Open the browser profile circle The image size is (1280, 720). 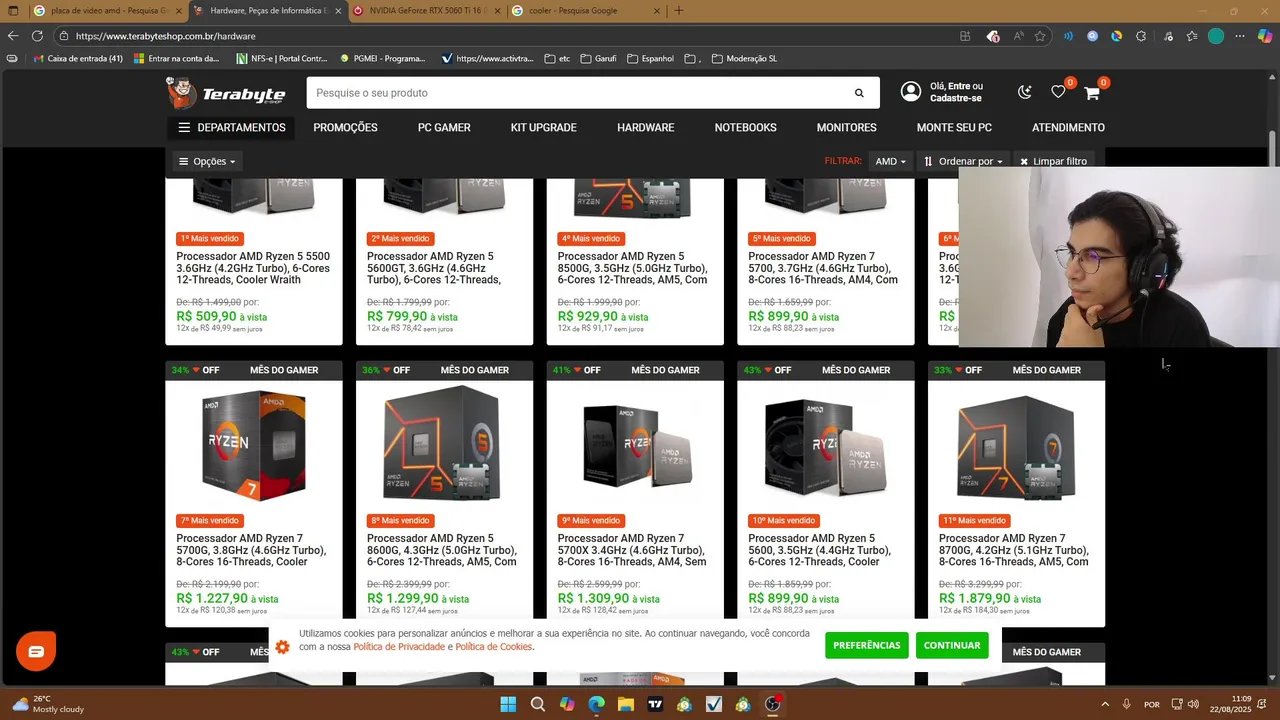point(1216,36)
